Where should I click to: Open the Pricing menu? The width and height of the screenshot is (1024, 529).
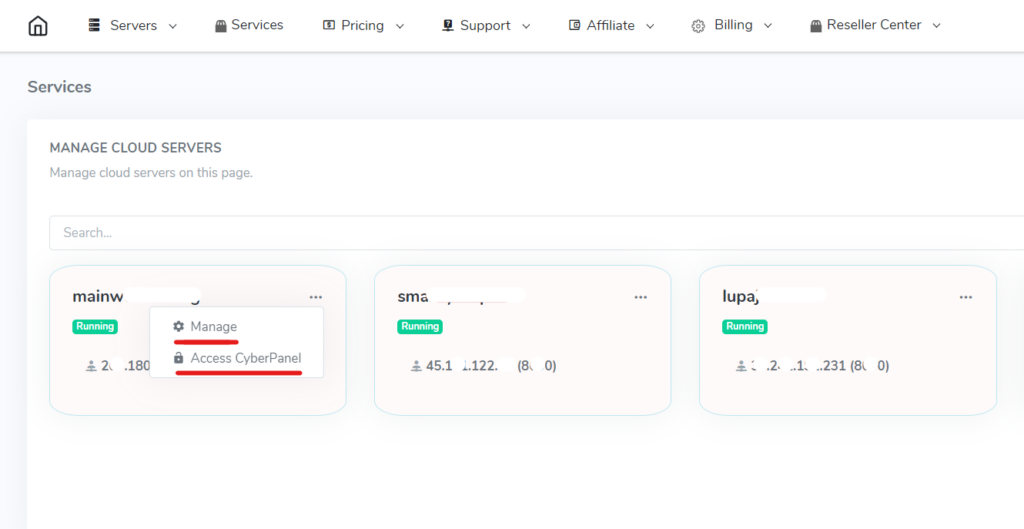(x=364, y=25)
